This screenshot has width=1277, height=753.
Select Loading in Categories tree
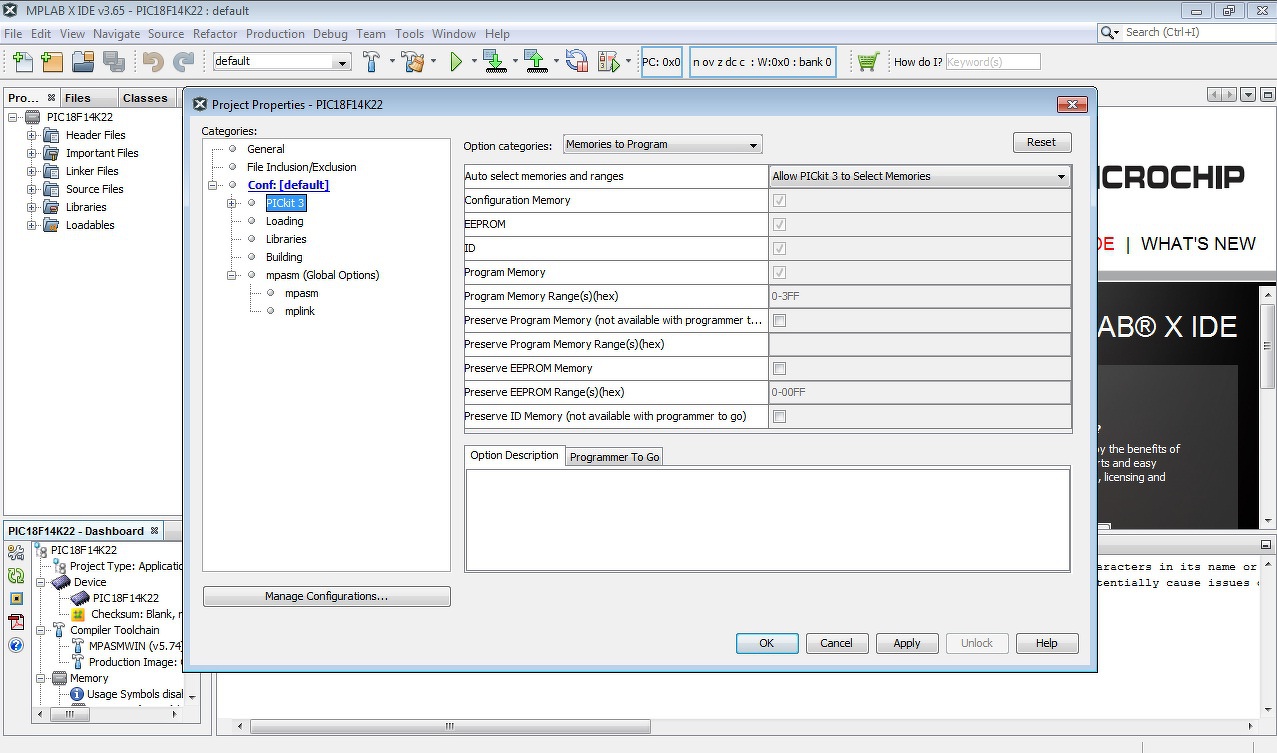[x=284, y=221]
